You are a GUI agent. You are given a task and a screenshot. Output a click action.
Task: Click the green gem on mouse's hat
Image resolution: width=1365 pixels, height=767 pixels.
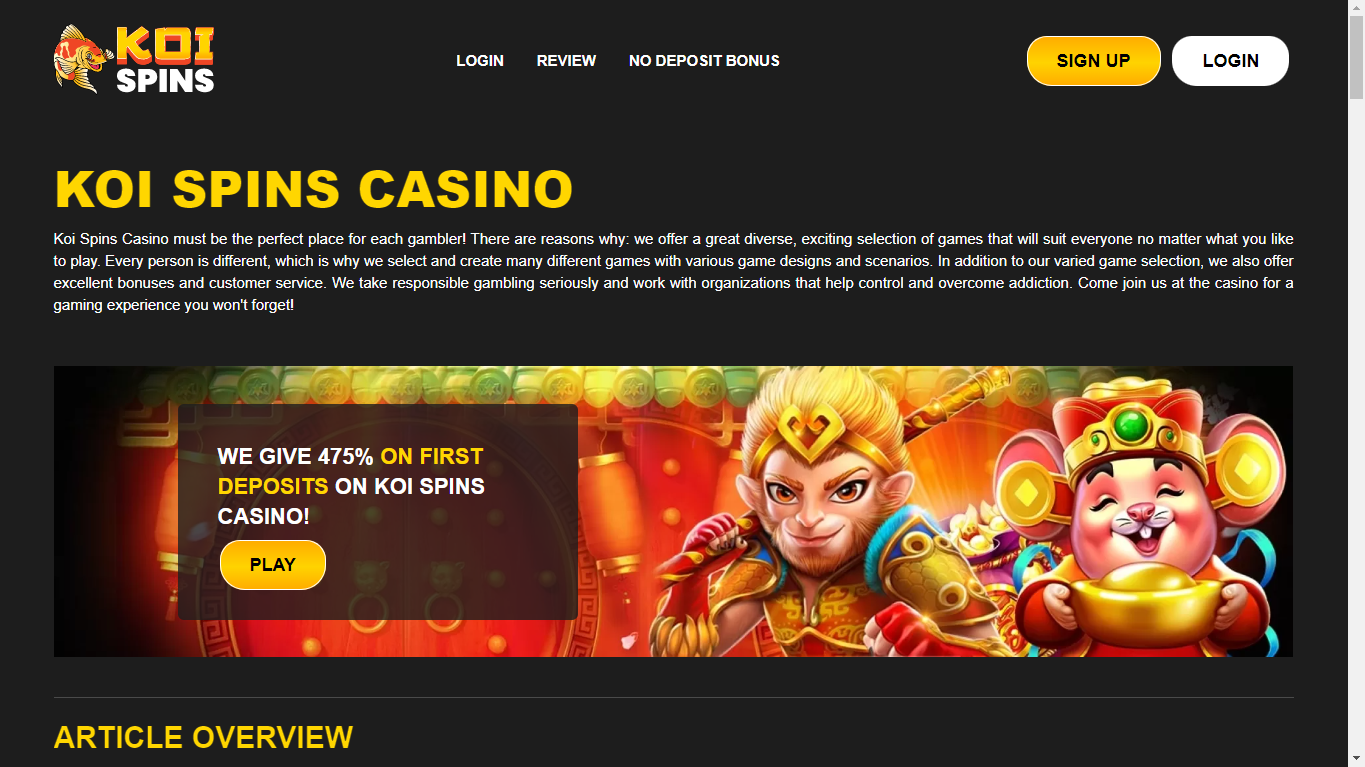1131,426
